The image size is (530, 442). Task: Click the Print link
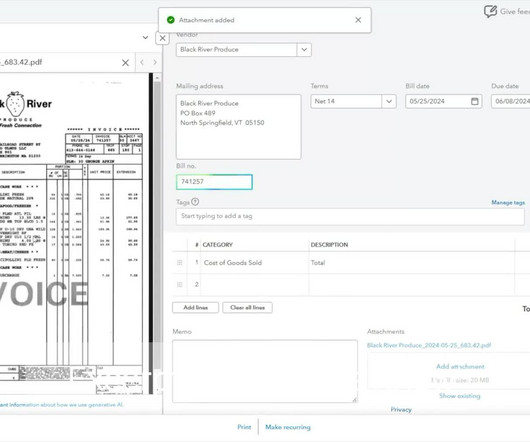tap(244, 427)
